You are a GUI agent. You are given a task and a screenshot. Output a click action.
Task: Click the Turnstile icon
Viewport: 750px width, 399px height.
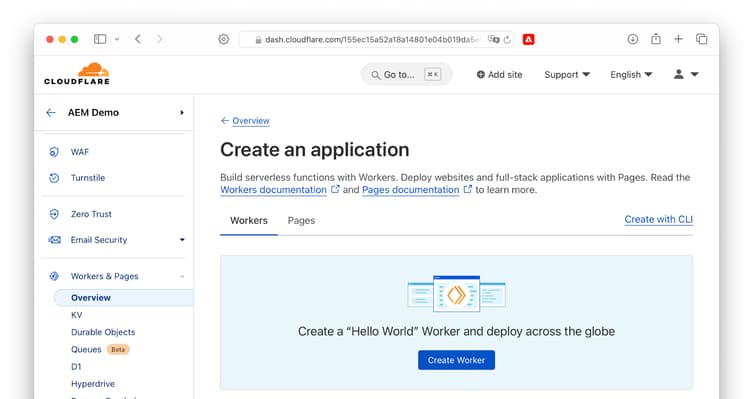click(x=54, y=178)
